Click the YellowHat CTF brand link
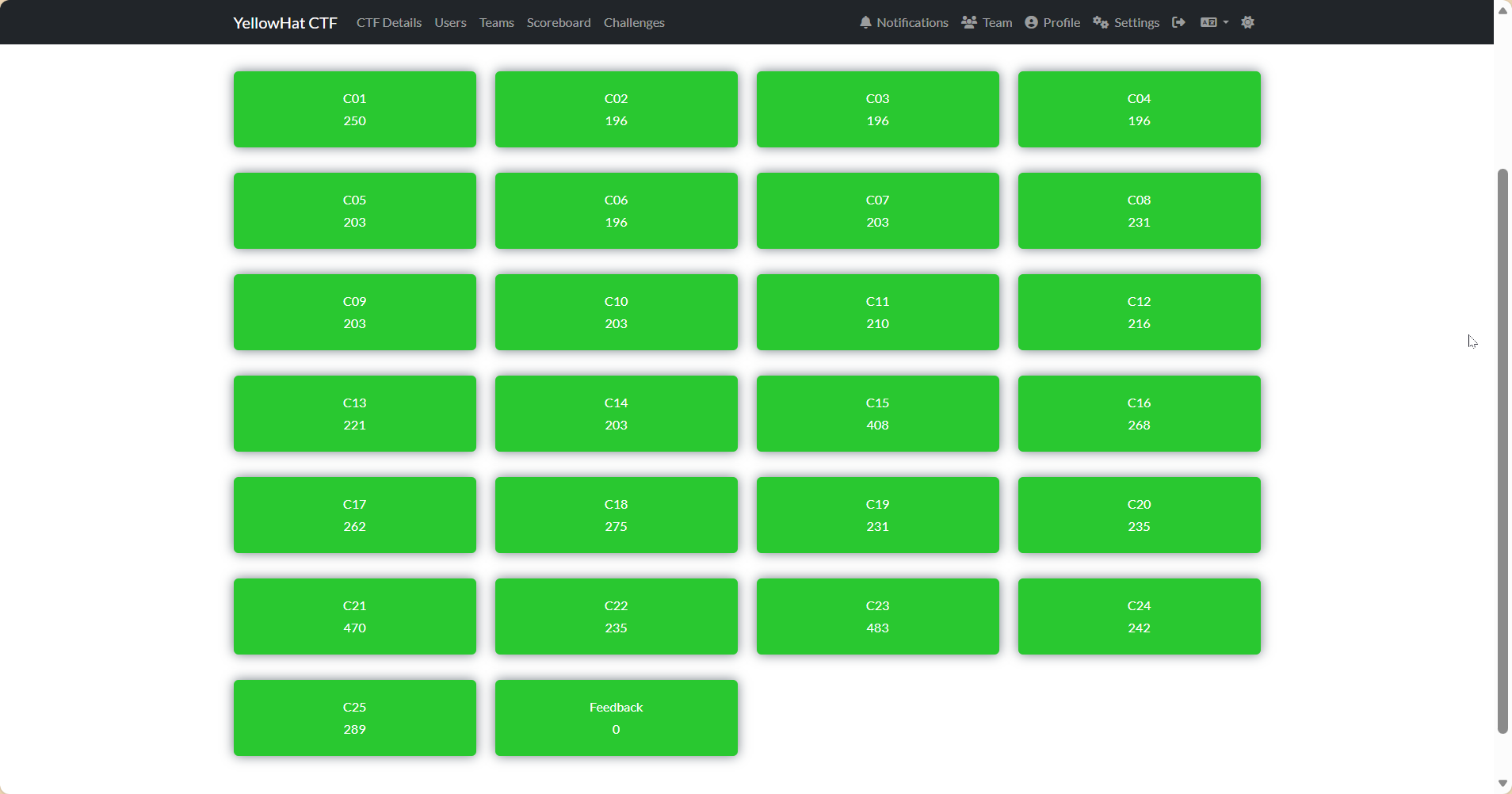Image resolution: width=1512 pixels, height=794 pixels. click(285, 23)
